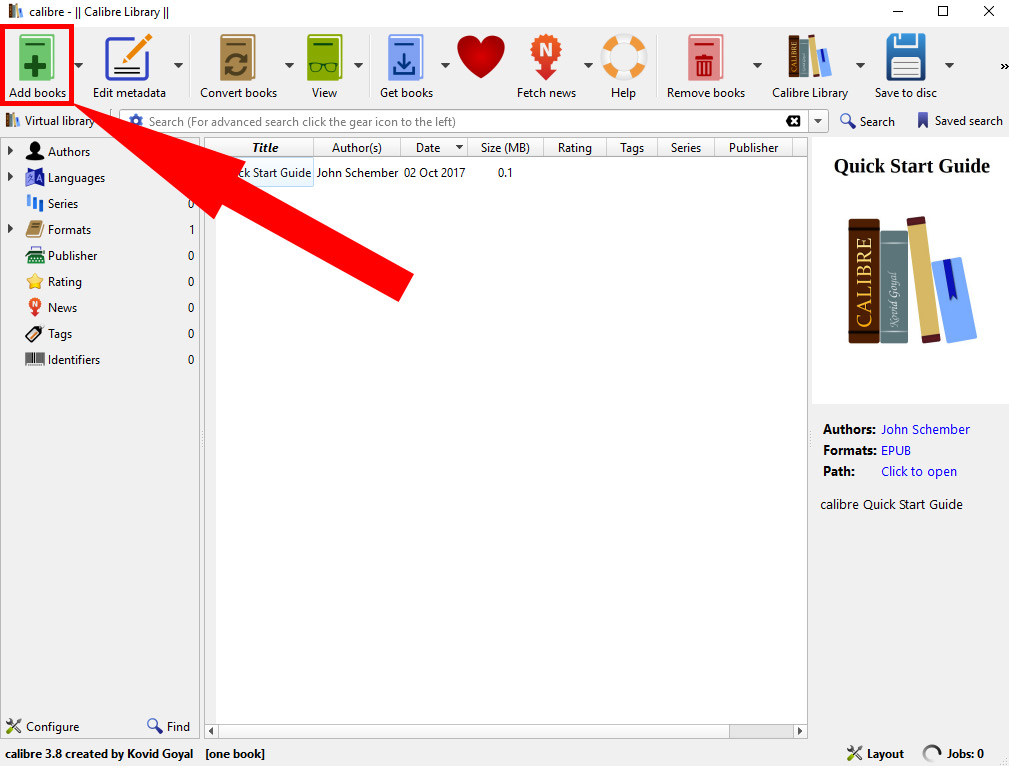This screenshot has width=1009, height=766.
Task: Sort by Title column header
Action: (x=264, y=147)
